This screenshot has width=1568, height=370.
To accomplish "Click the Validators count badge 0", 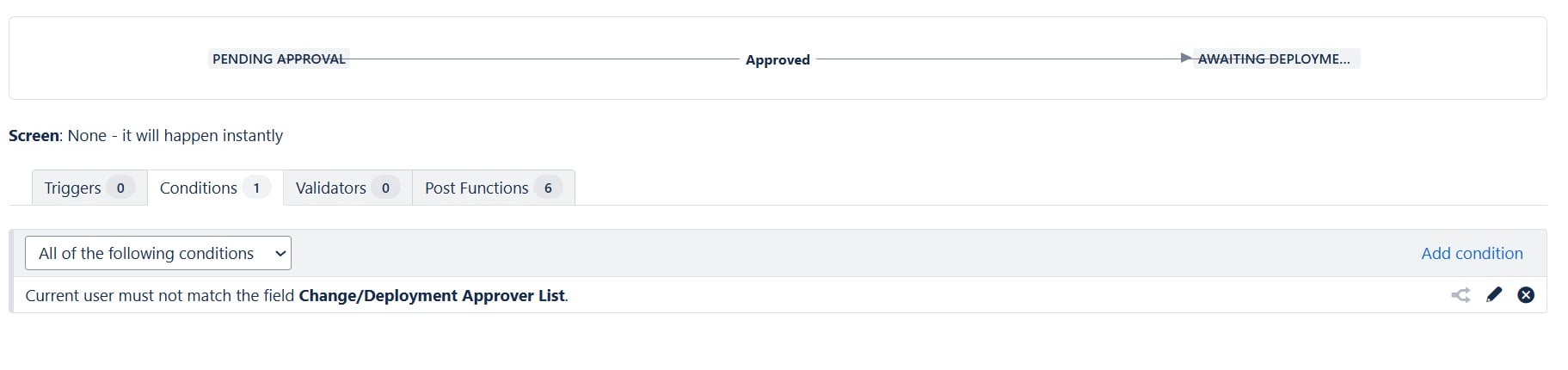I will pos(385,188).
